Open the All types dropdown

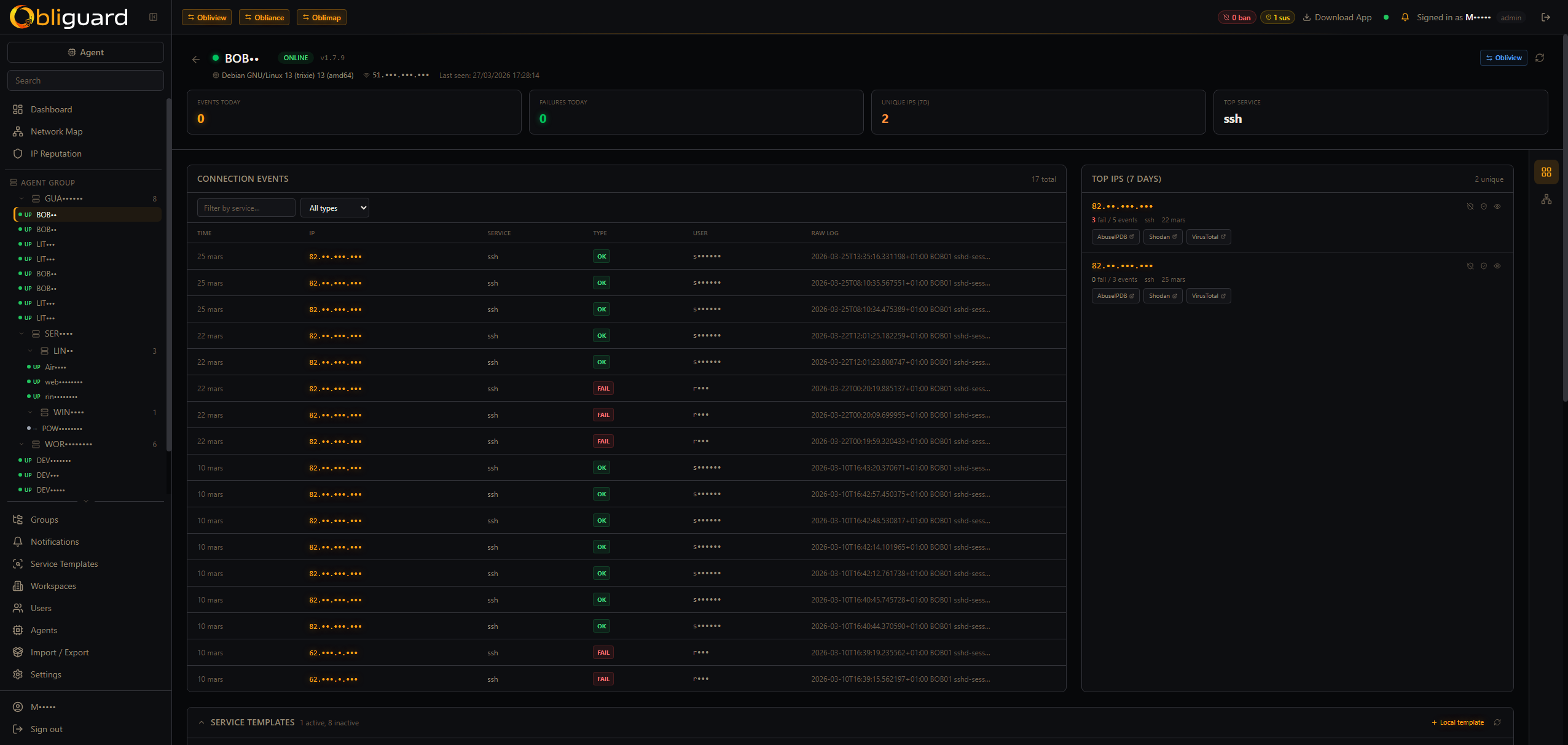point(334,208)
